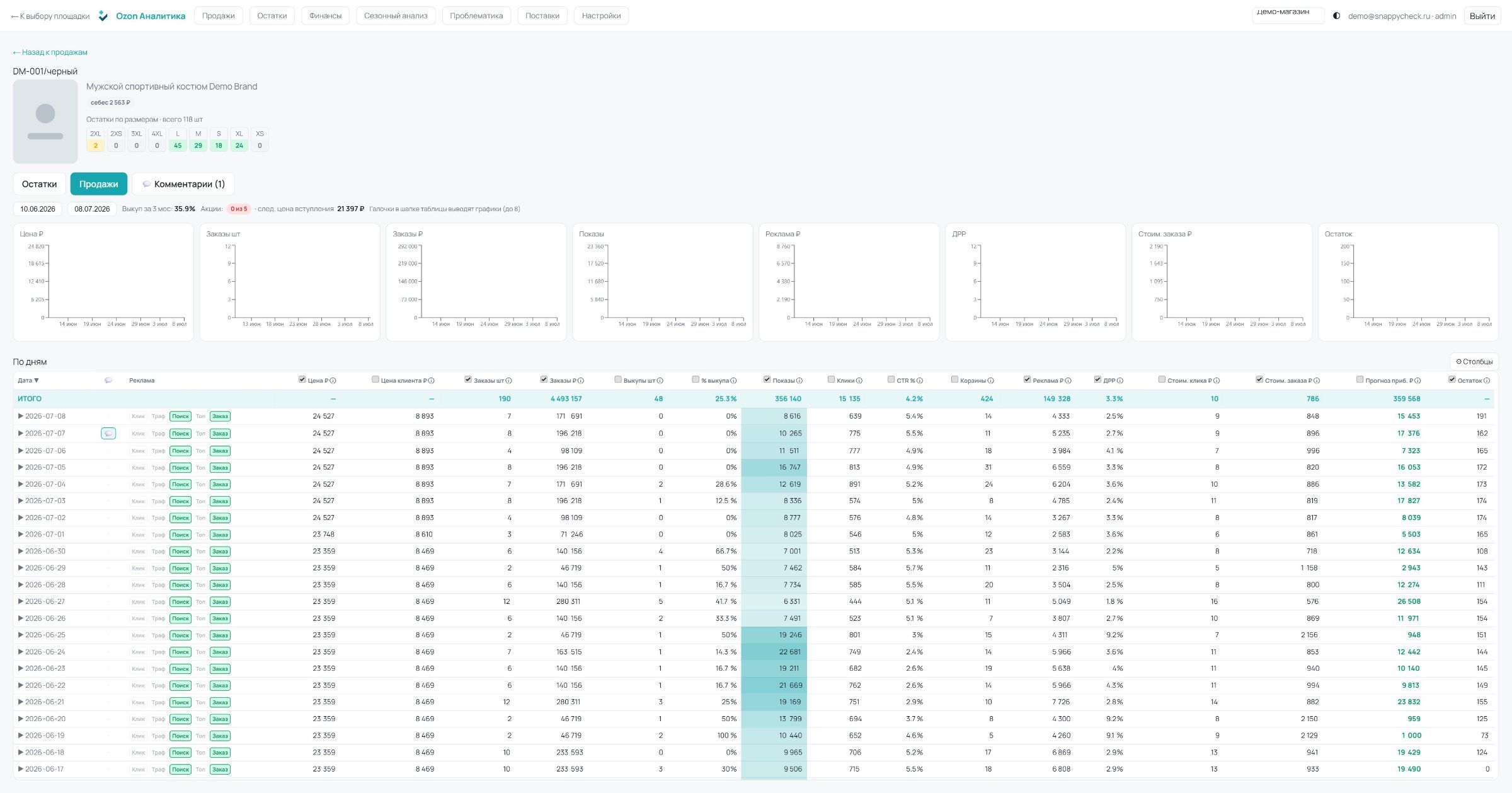Uncheck the Показы column checkbox
The height and width of the screenshot is (793, 1512).
click(767, 379)
